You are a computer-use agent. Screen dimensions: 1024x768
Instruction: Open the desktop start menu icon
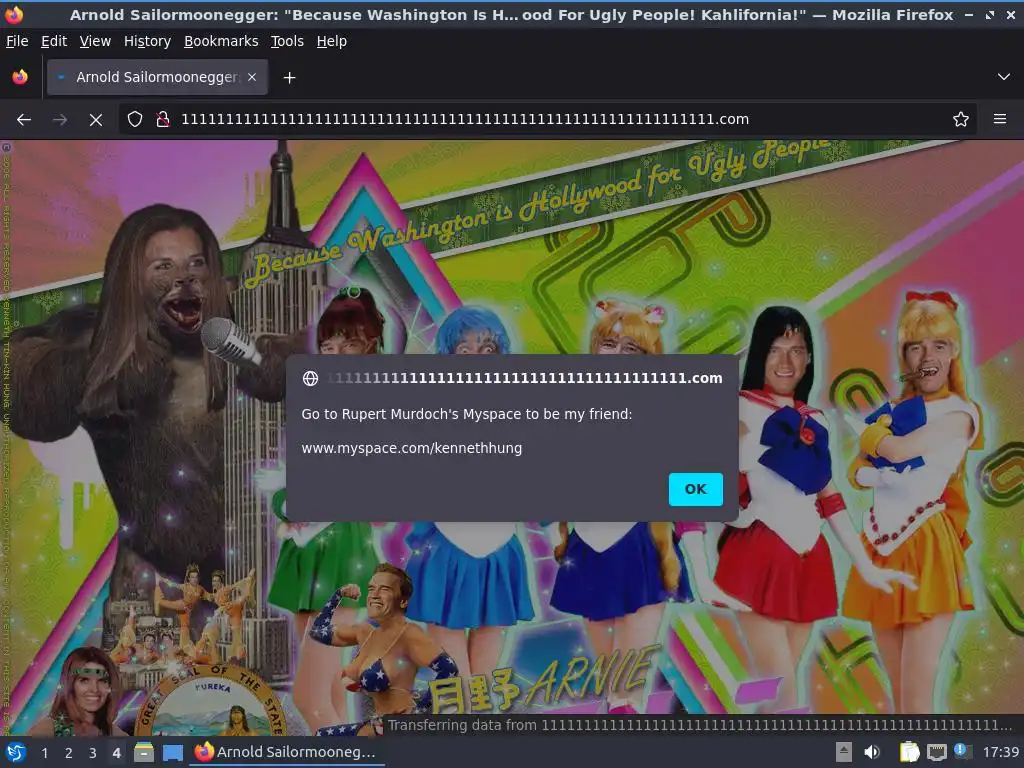tap(16, 752)
